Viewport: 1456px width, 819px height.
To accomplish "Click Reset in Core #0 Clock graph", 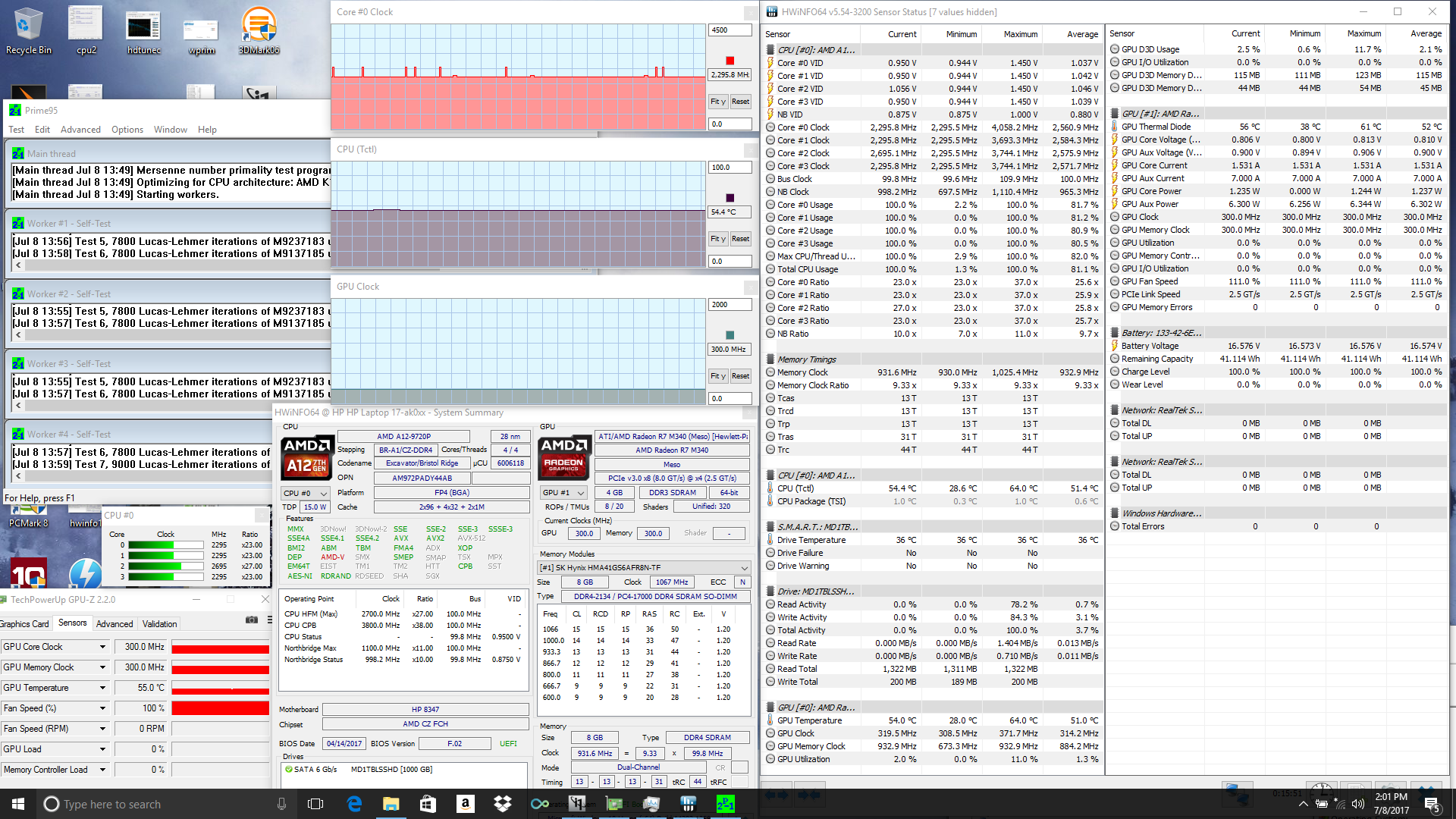I will click(740, 102).
